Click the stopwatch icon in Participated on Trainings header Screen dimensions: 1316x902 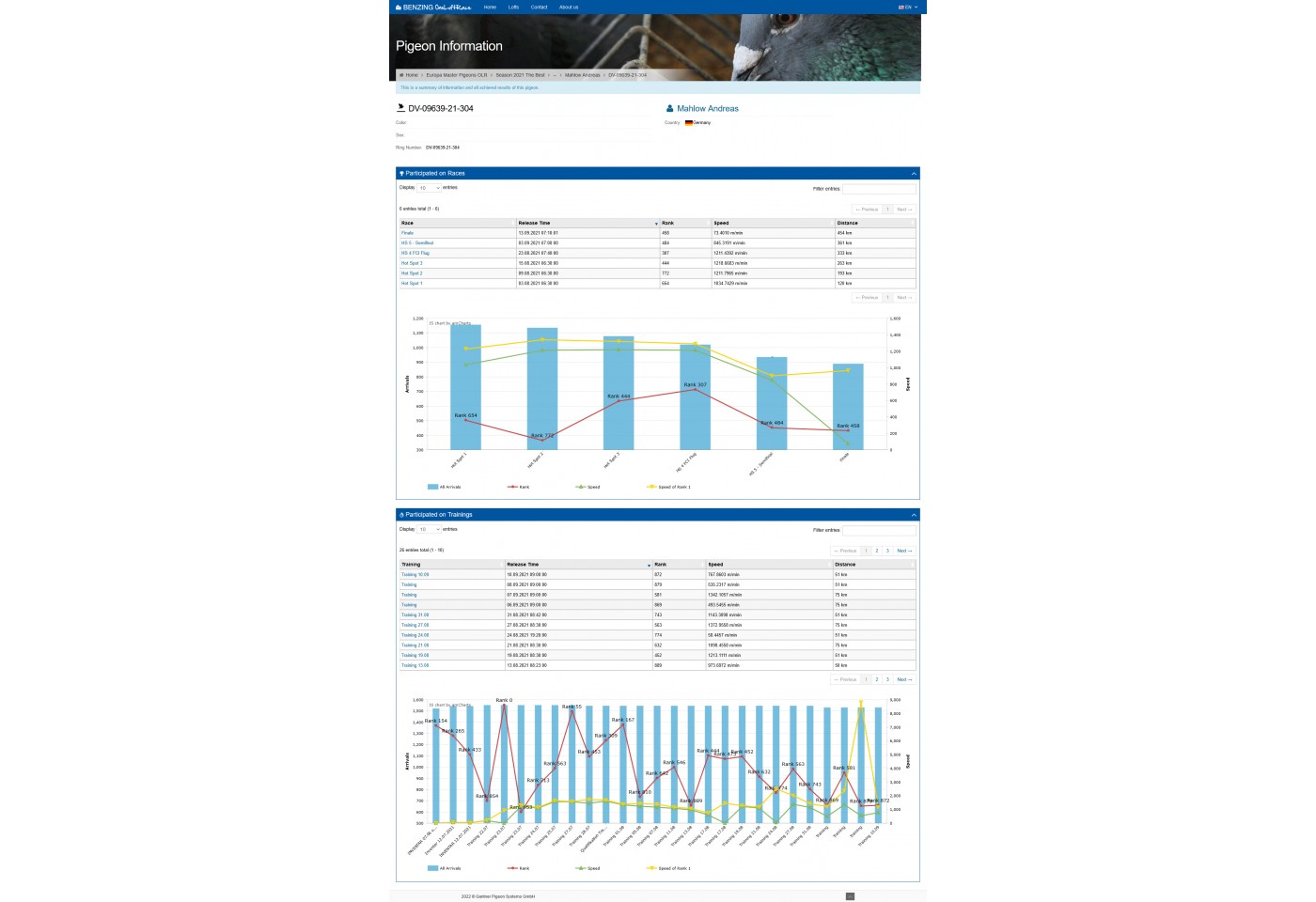[x=401, y=515]
